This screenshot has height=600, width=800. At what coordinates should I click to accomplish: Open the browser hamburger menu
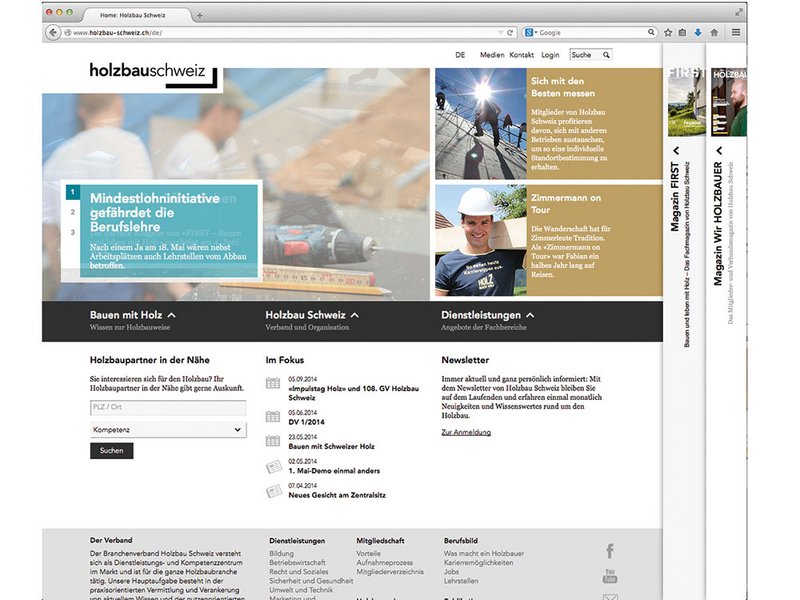(736, 33)
